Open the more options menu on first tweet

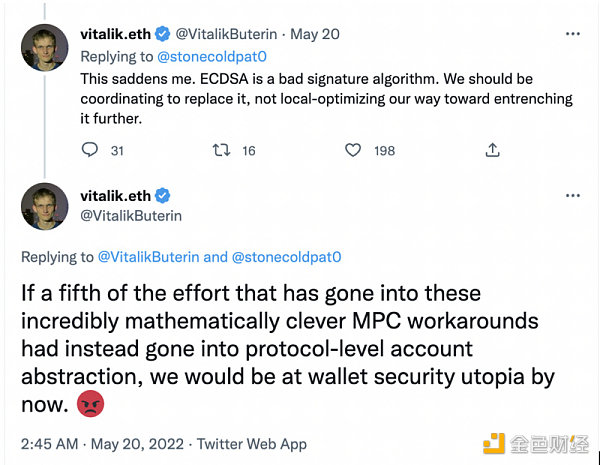tap(572, 34)
